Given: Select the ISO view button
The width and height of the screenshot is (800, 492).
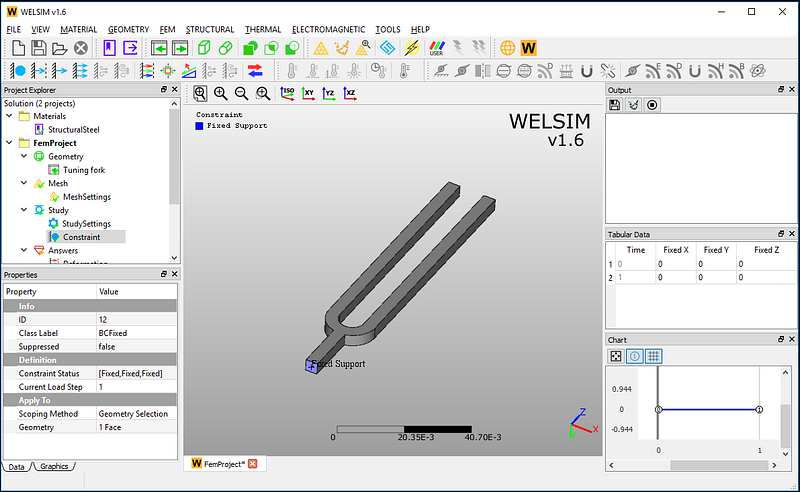Looking at the screenshot, I should [x=288, y=93].
